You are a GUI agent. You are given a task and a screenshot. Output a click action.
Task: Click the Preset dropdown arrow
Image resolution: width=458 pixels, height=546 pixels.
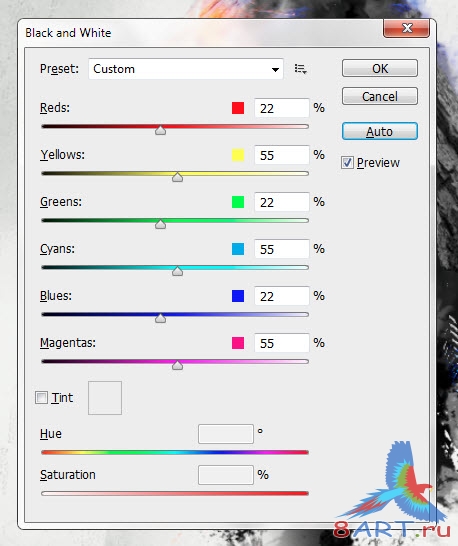point(275,70)
